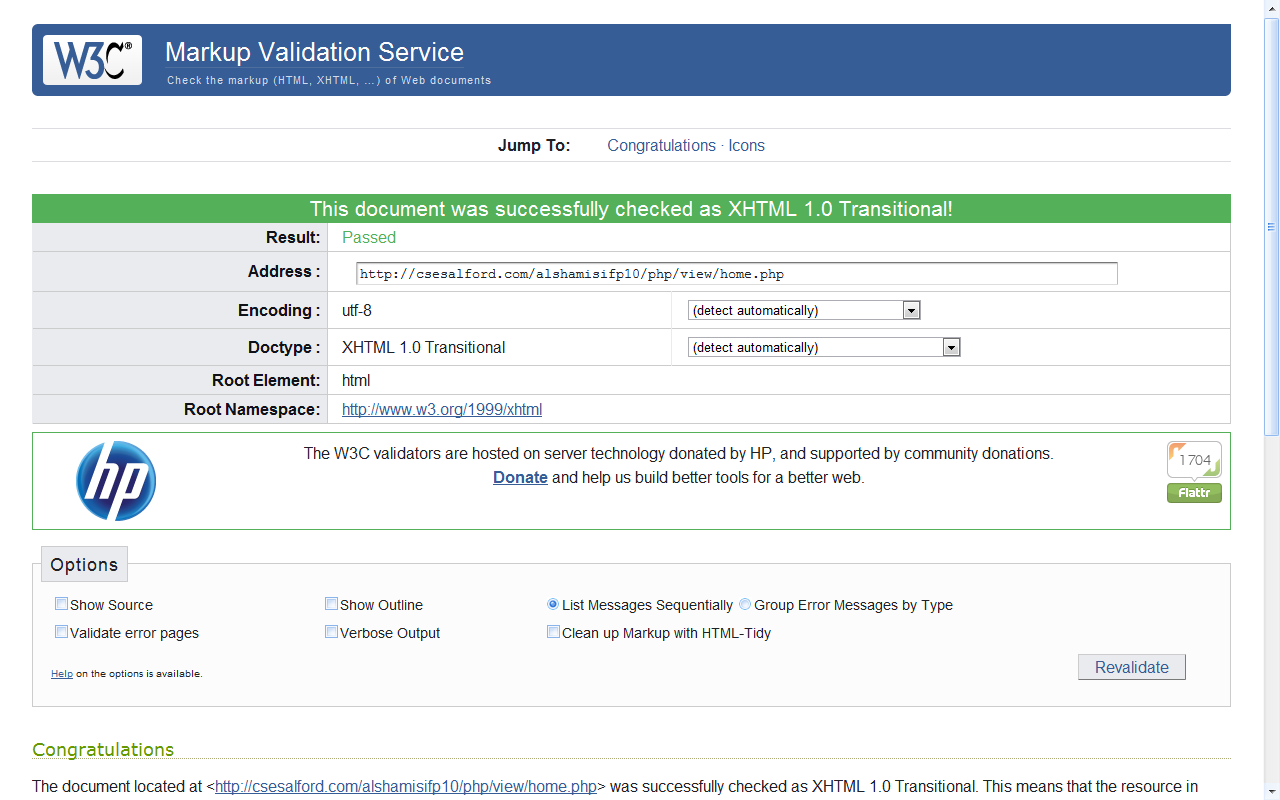Click the Flattr donation button
The image size is (1280, 800).
(1194, 492)
